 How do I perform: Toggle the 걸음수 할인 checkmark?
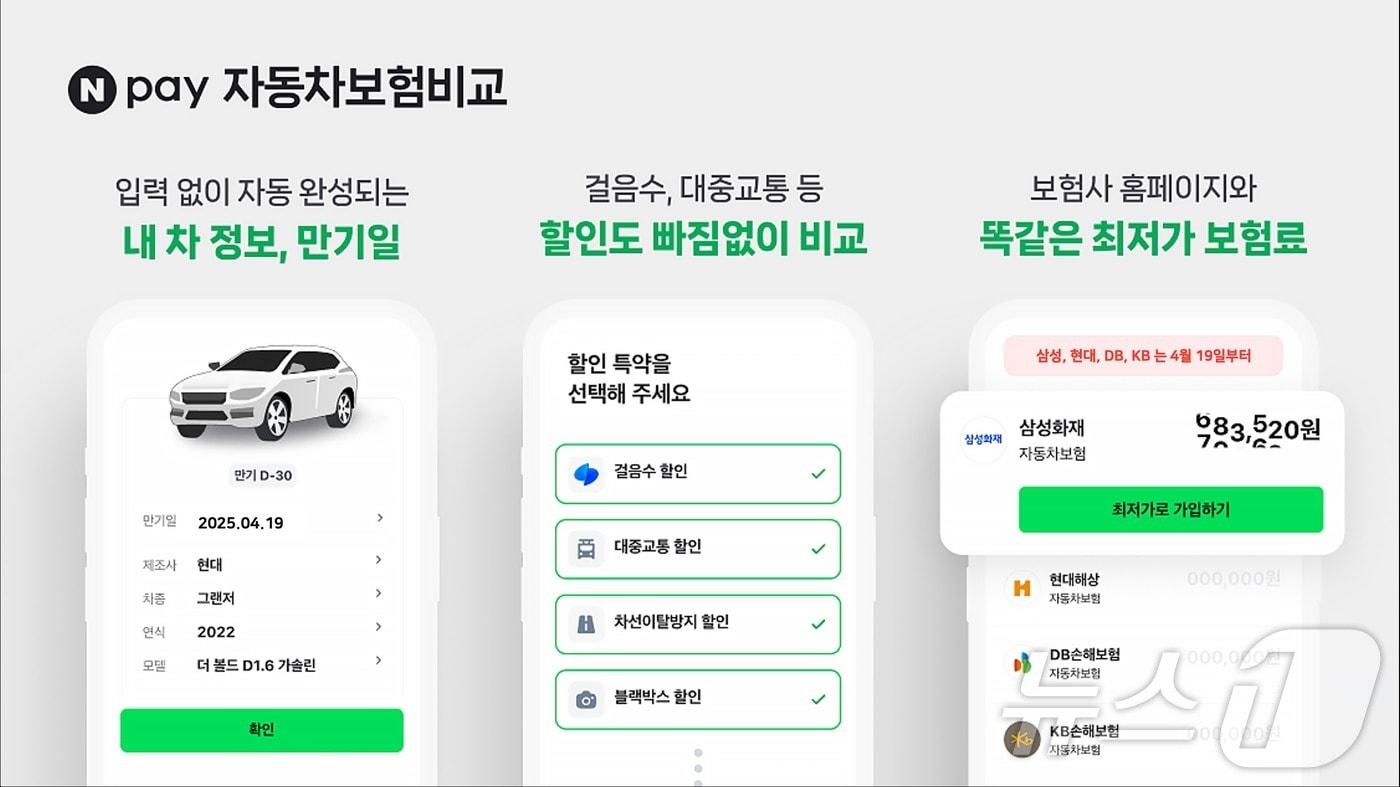point(818,473)
